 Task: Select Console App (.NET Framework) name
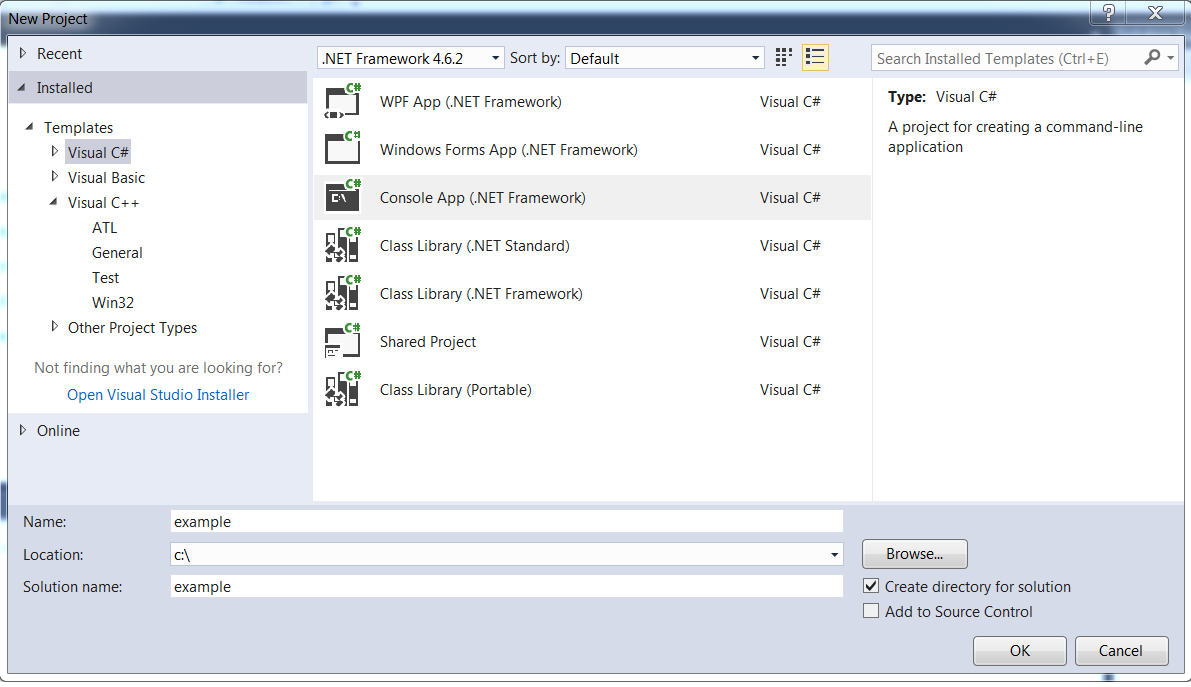(483, 198)
